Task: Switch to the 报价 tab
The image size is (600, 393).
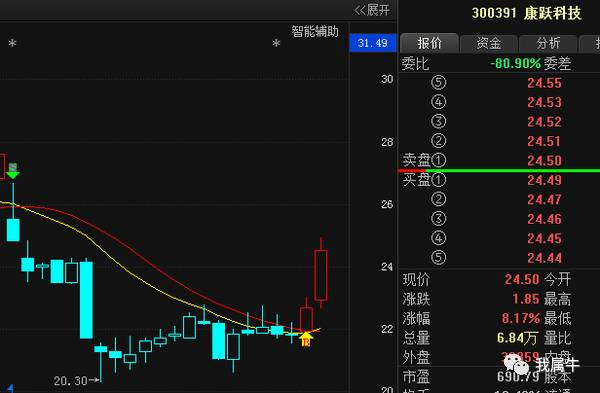Action: (429, 43)
